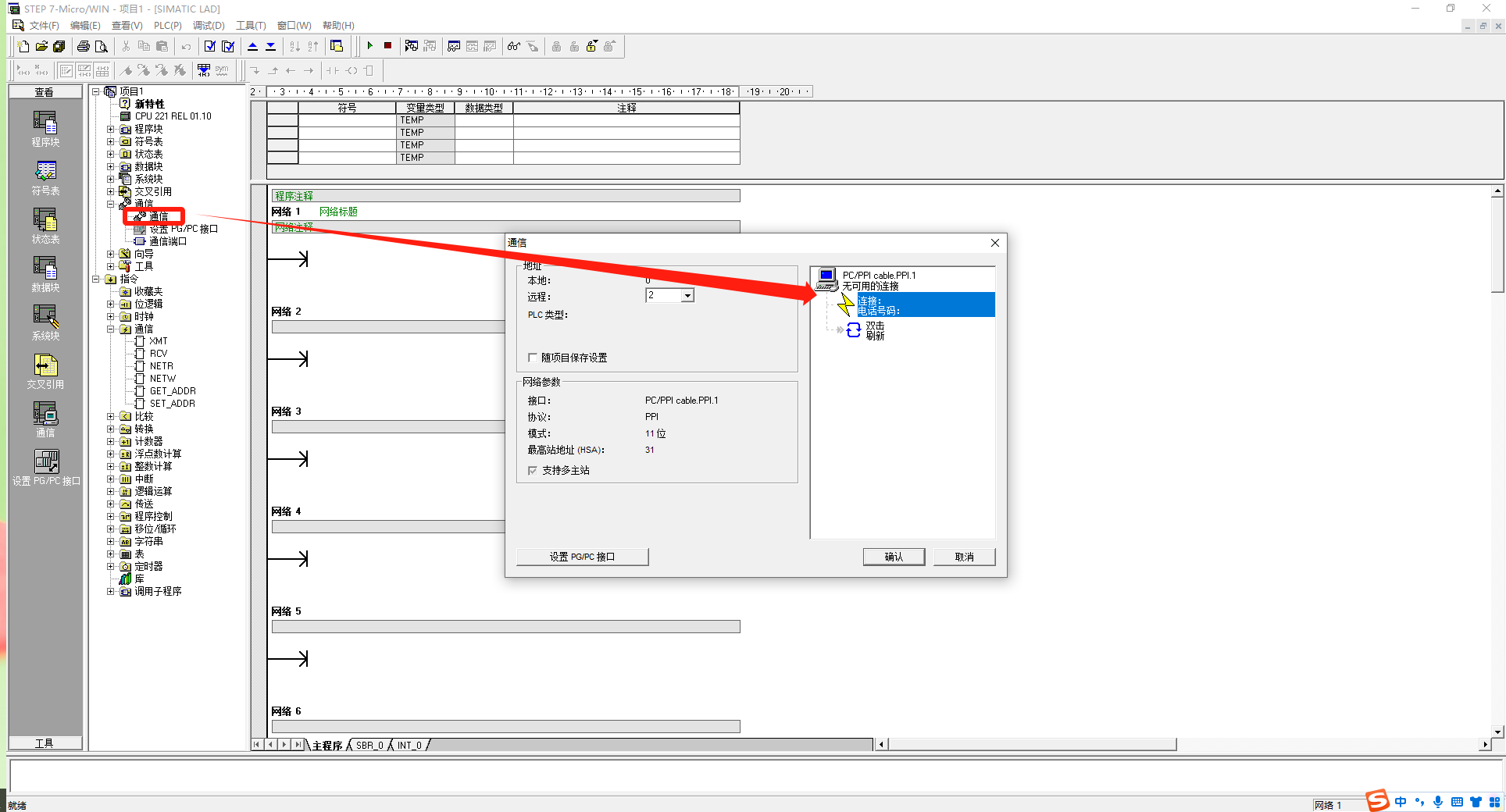Click the symbol table toggle icon in toolbar
This screenshot has width=1506, height=812.
[x=222, y=70]
